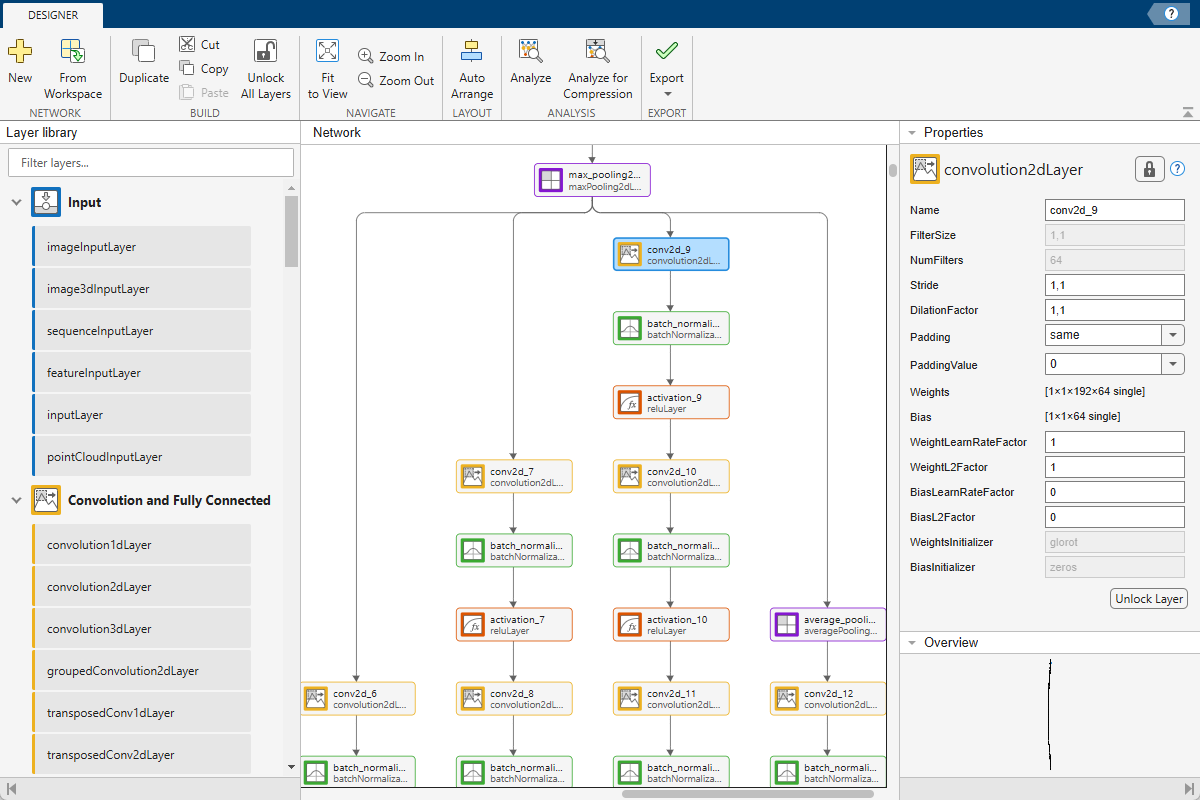Collapse the Overview section in Properties
Image resolution: width=1200 pixels, height=800 pixels.
point(911,642)
